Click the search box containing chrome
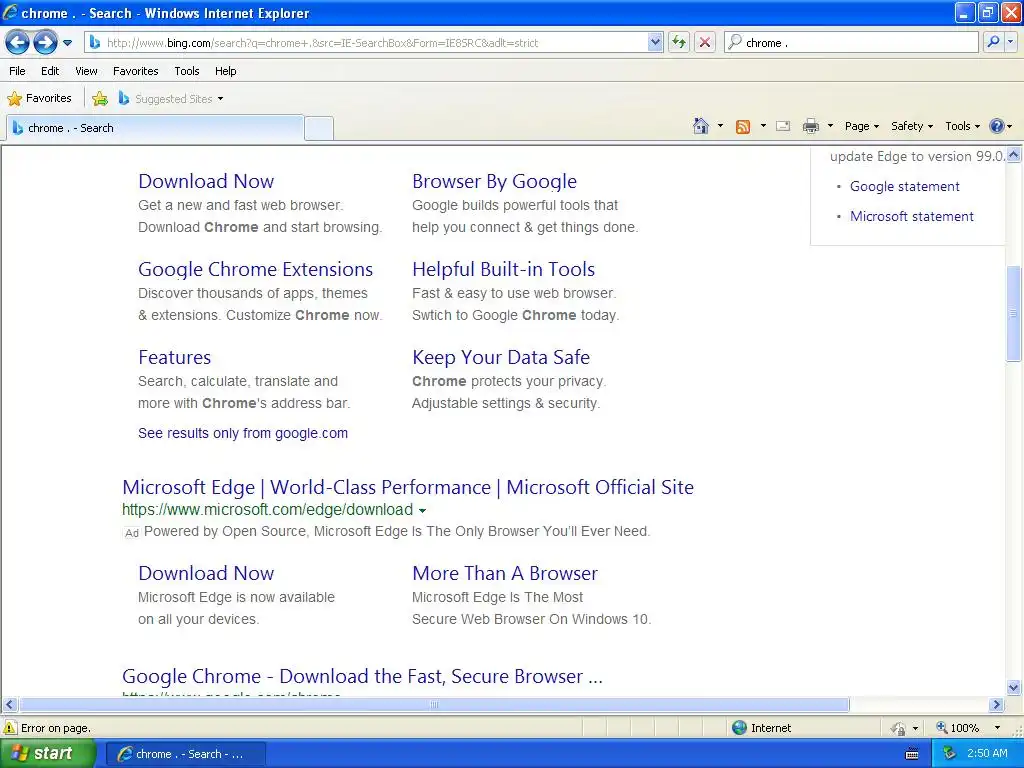Viewport: 1024px width, 768px height. [851, 42]
